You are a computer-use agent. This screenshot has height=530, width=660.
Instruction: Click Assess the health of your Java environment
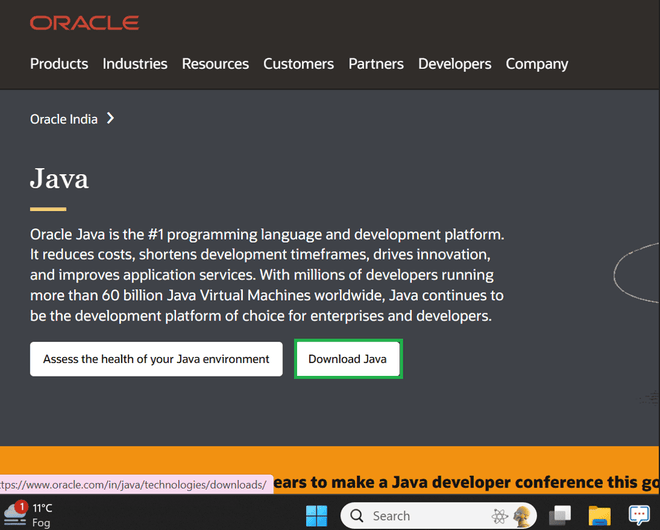(156, 359)
